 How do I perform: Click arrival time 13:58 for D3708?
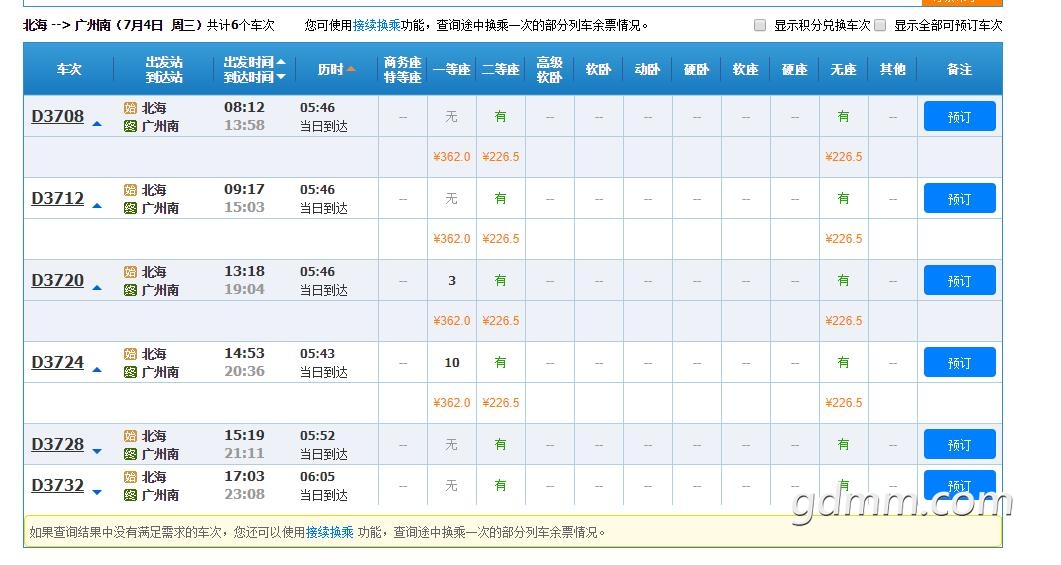coord(244,125)
